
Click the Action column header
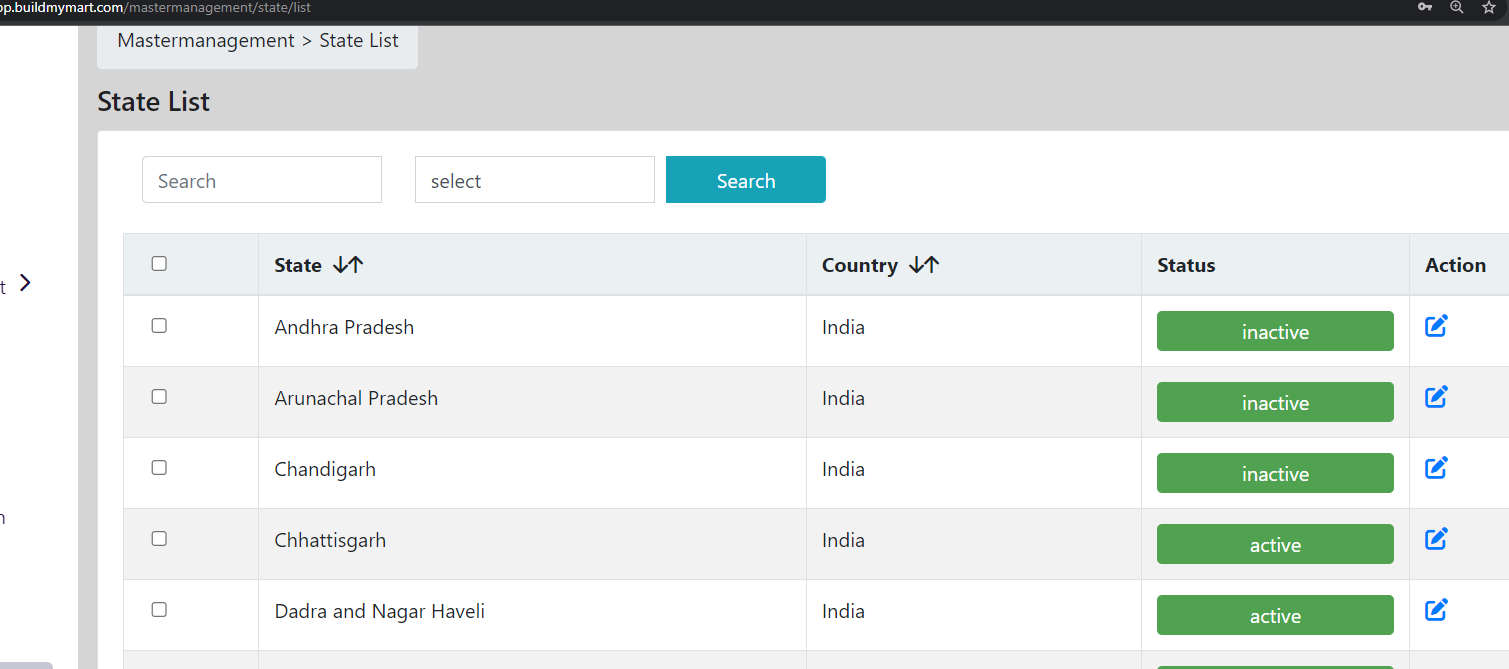click(x=1455, y=265)
